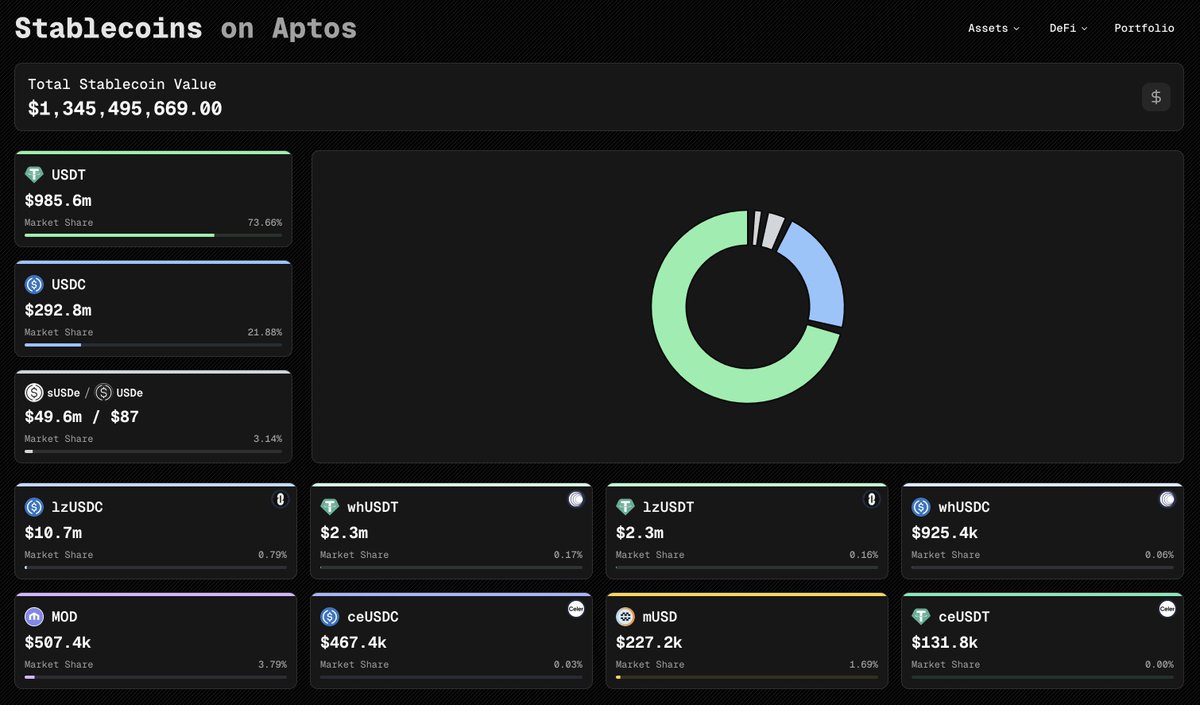The width and height of the screenshot is (1200, 705).
Task: Click the Wormhole badge on the whUSDC card
Action: (1167, 499)
